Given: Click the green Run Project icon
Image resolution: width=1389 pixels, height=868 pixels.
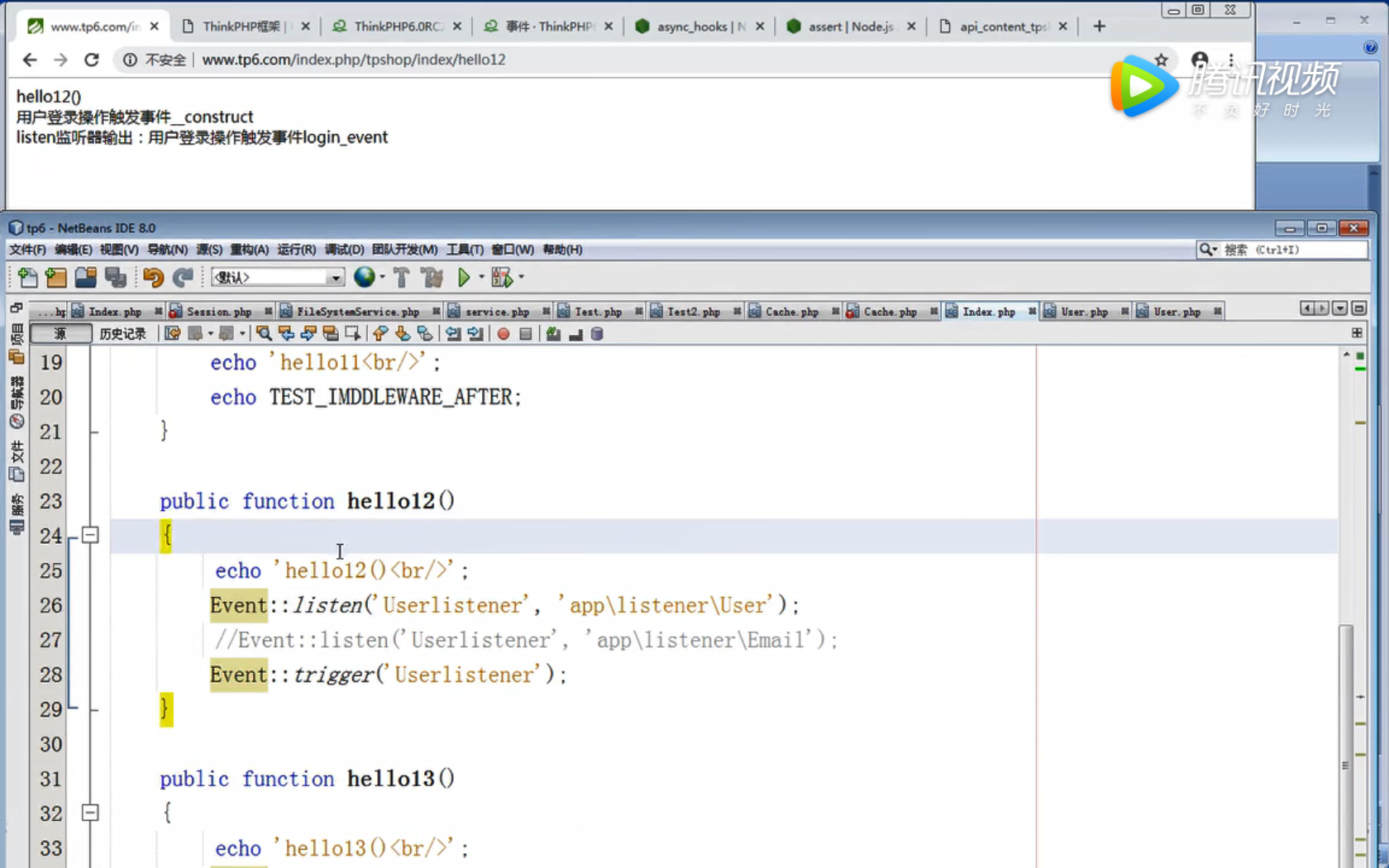Looking at the screenshot, I should pyautogui.click(x=464, y=278).
